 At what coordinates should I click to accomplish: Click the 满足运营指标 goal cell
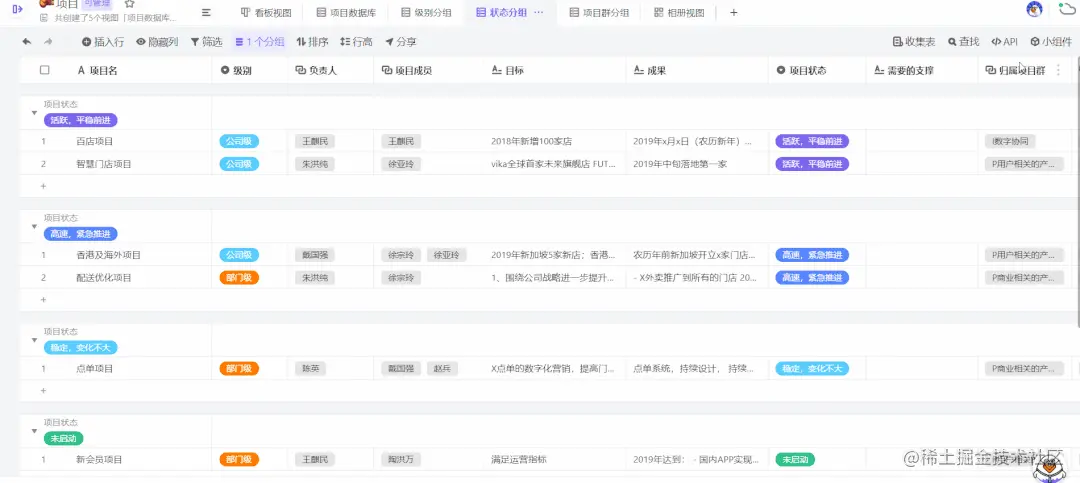click(x=519, y=460)
